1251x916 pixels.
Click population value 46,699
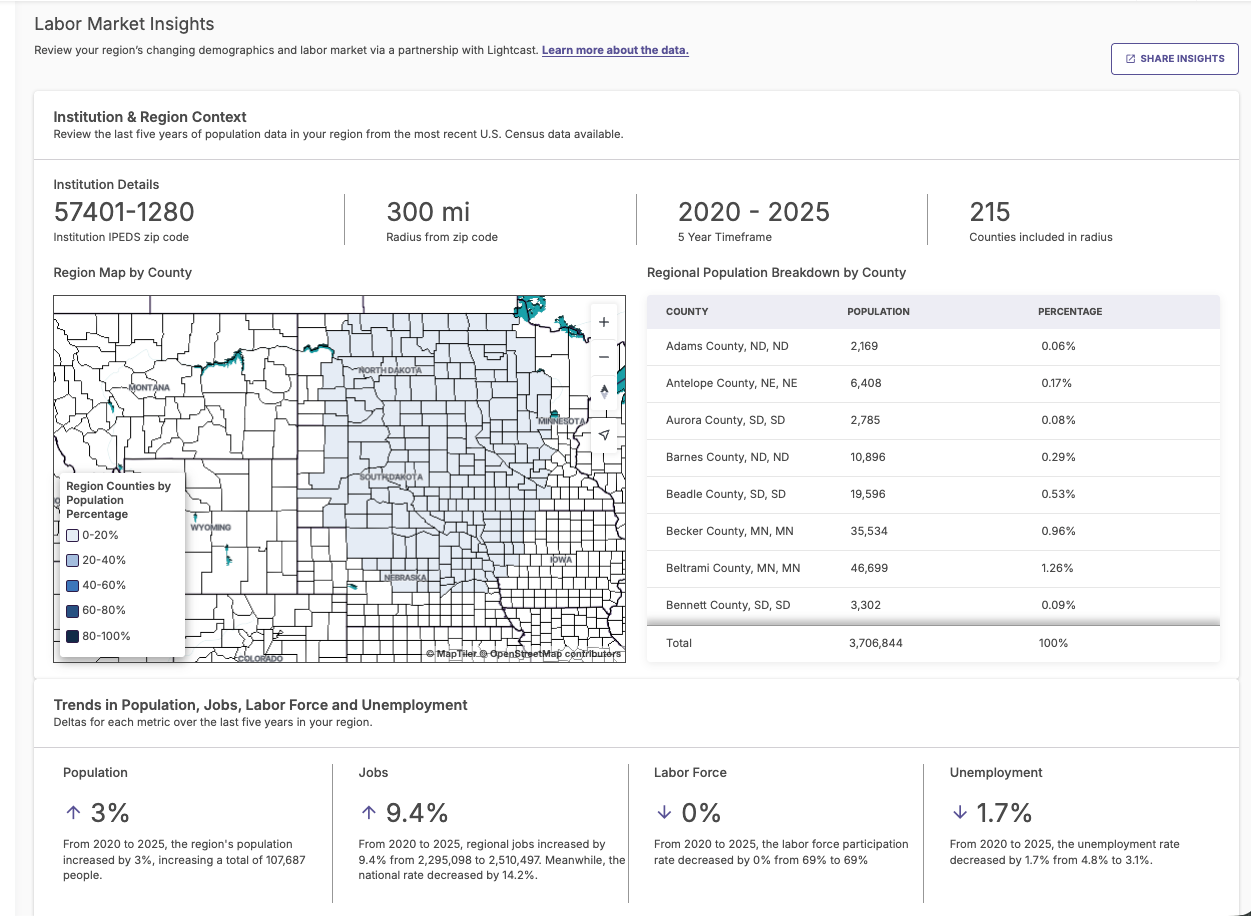(869, 568)
